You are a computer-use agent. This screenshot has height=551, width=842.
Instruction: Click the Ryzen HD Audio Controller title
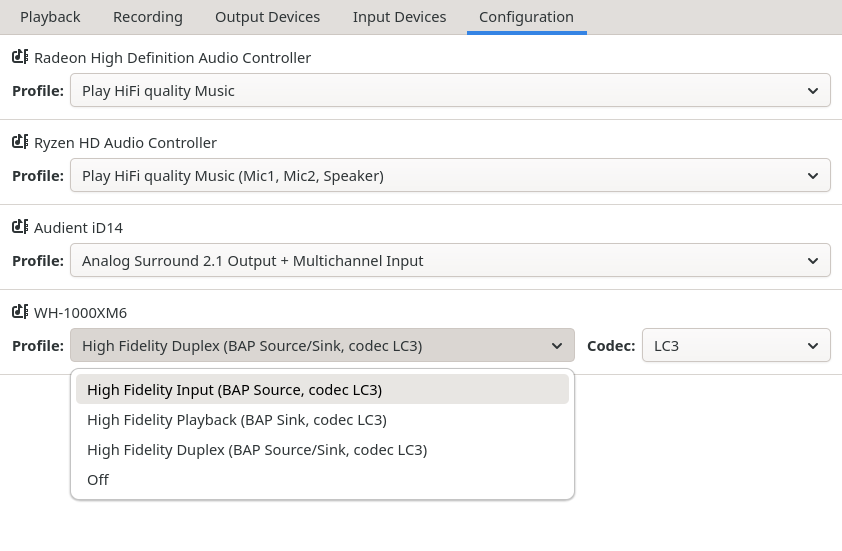point(125,143)
